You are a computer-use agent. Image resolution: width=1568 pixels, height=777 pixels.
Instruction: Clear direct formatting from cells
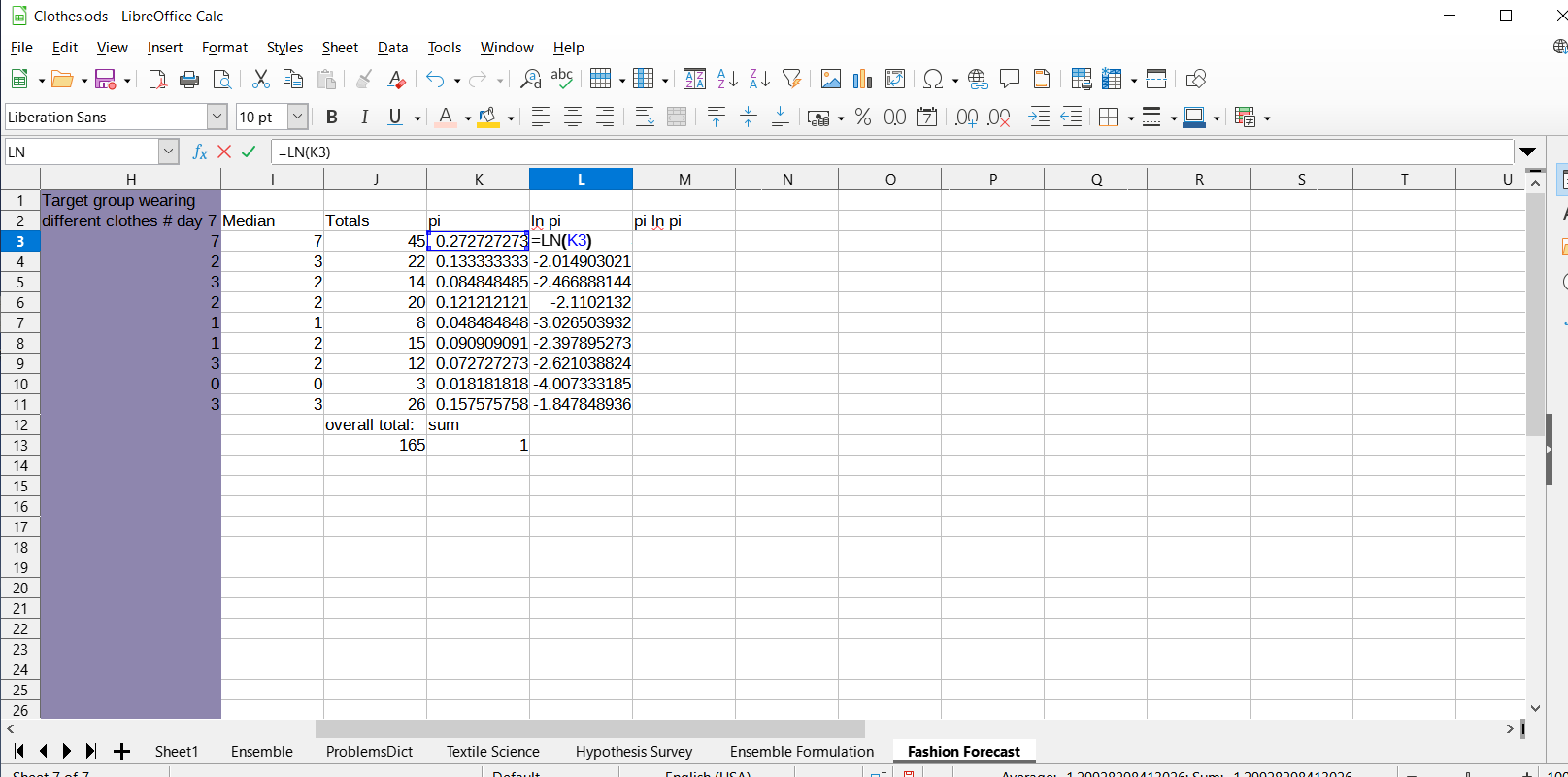[396, 80]
